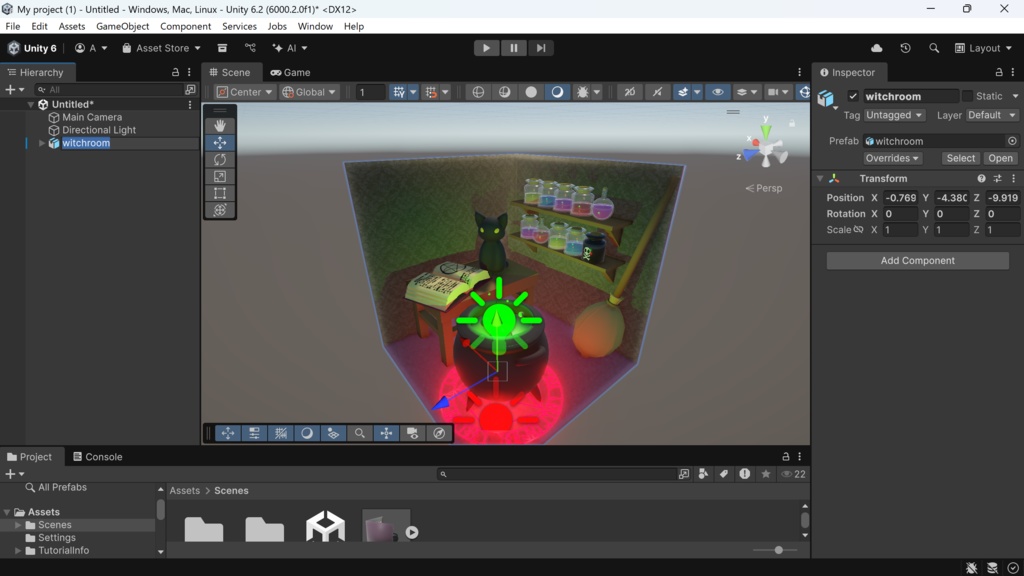
Task: Open the prefab Overrides dropdown
Action: point(891,158)
